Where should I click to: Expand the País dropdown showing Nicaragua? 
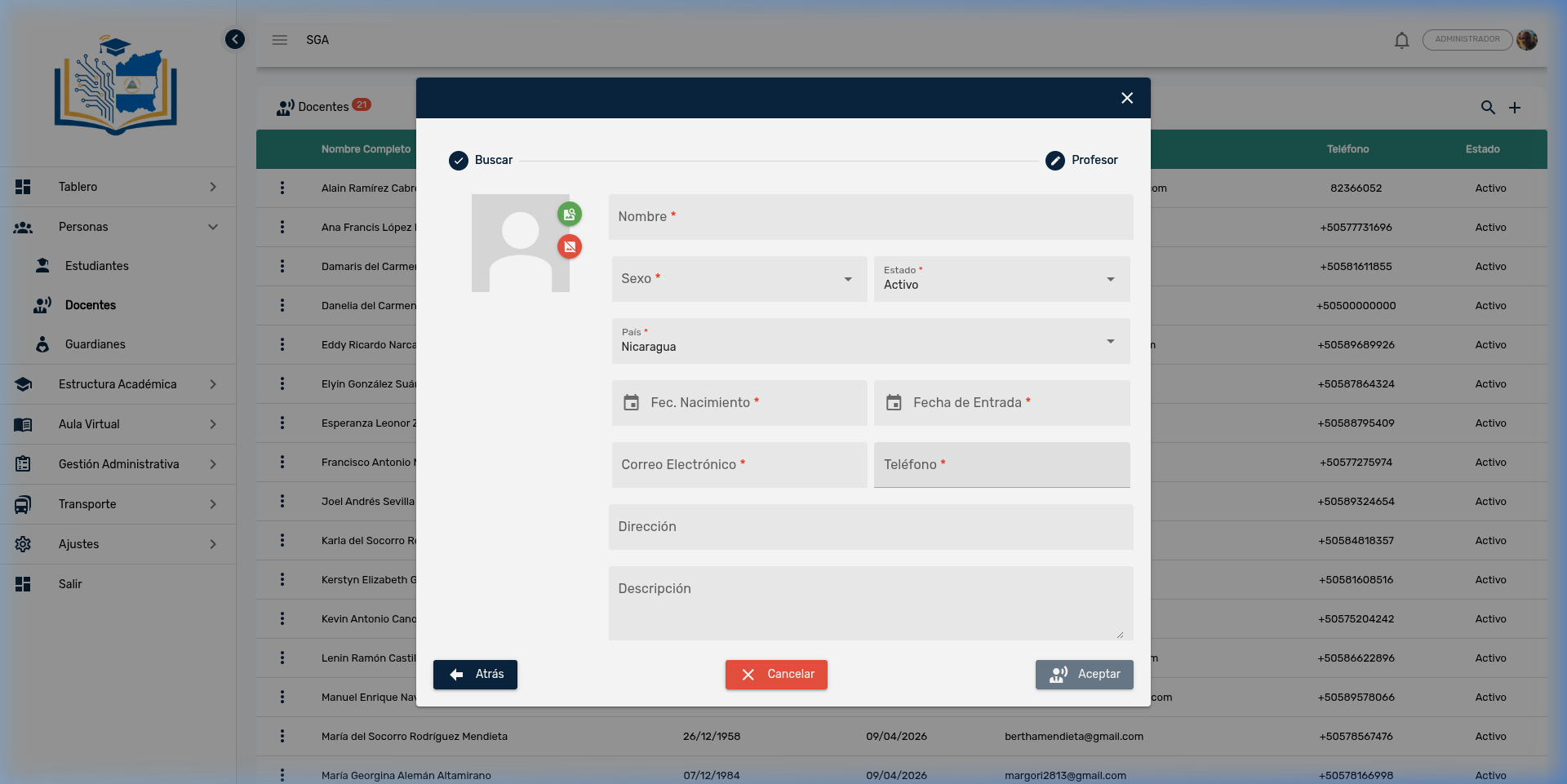(x=870, y=341)
